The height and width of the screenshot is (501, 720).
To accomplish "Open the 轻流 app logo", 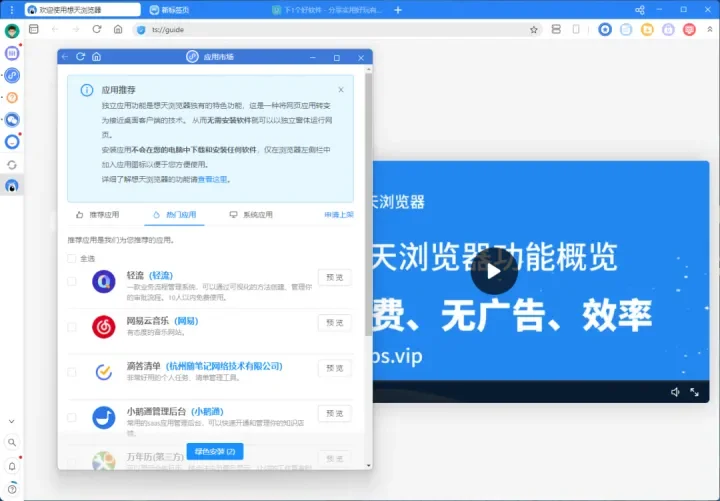I will click(x=104, y=281).
